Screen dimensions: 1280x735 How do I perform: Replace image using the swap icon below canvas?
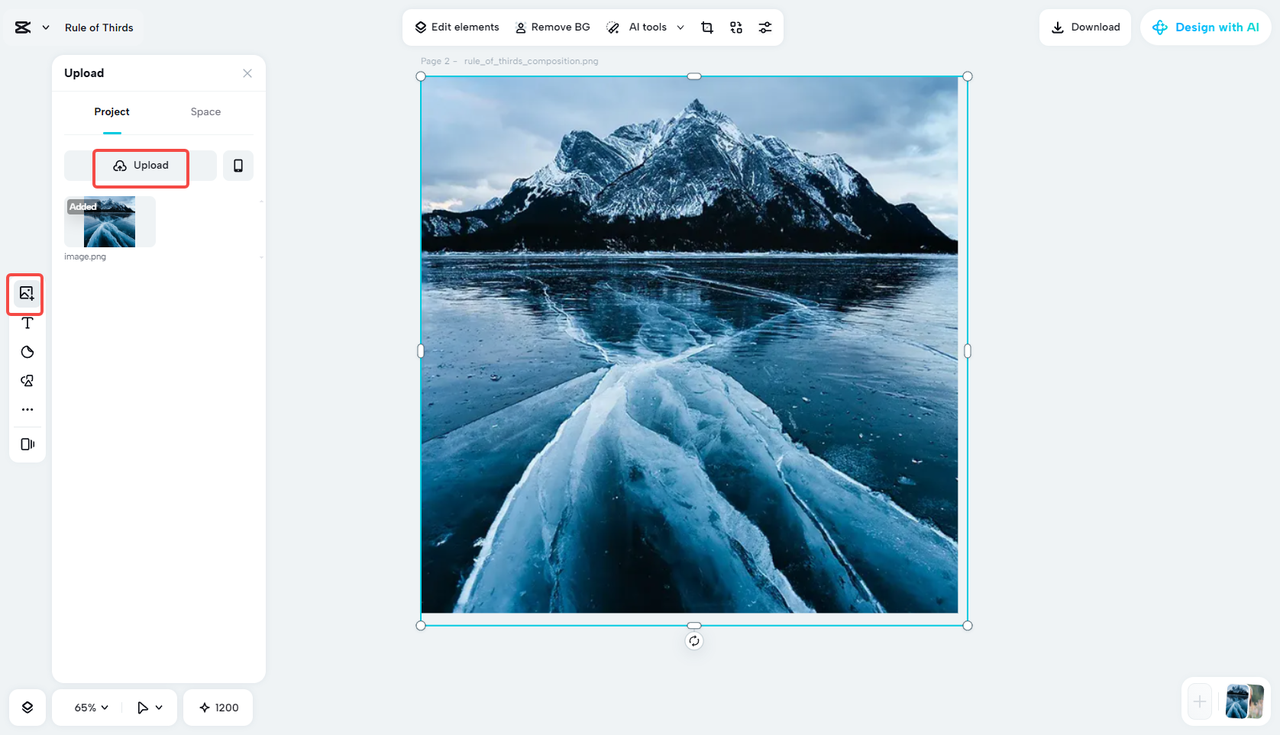tap(694, 640)
